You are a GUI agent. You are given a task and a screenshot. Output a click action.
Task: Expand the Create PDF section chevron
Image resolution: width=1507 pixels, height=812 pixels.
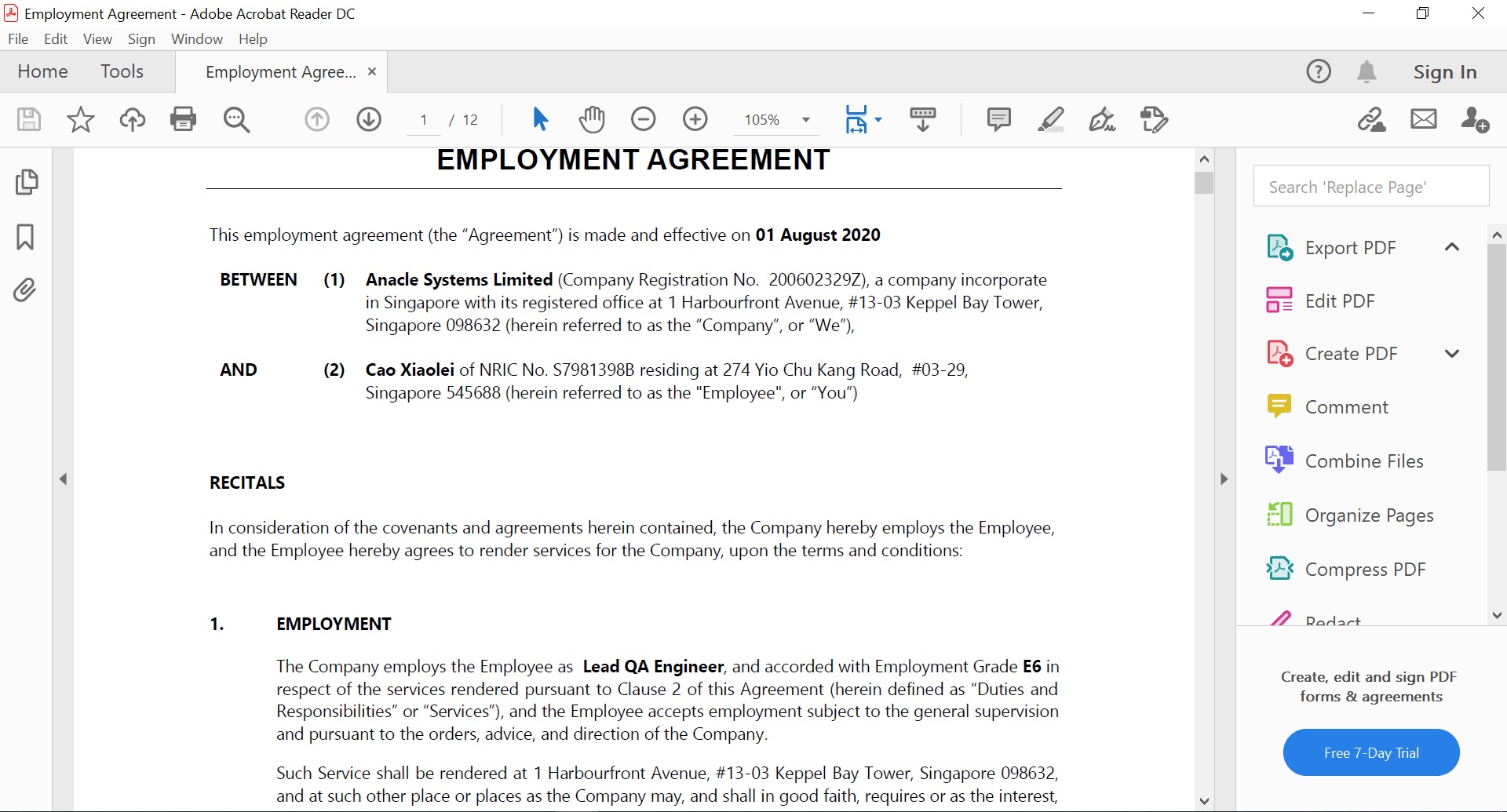tap(1452, 354)
